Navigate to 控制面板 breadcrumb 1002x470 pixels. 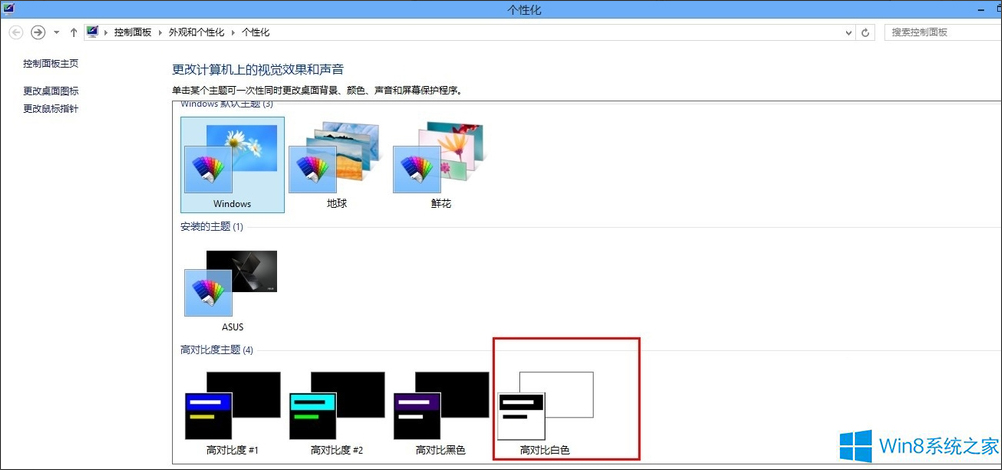click(x=132, y=32)
